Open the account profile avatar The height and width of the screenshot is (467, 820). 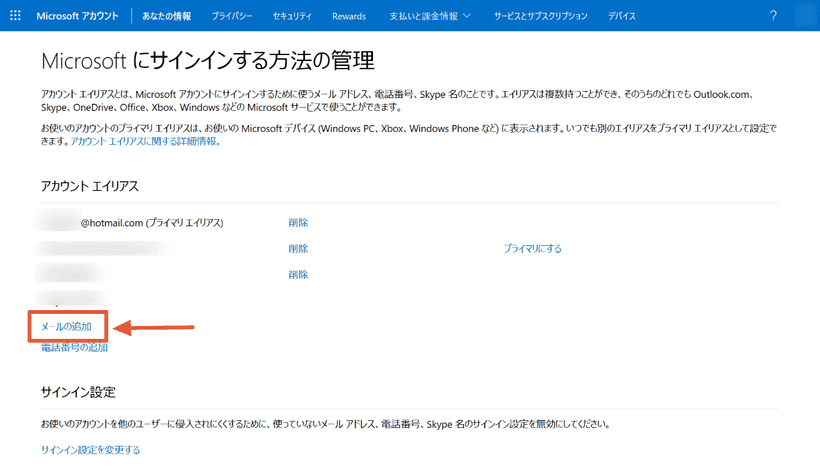805,16
